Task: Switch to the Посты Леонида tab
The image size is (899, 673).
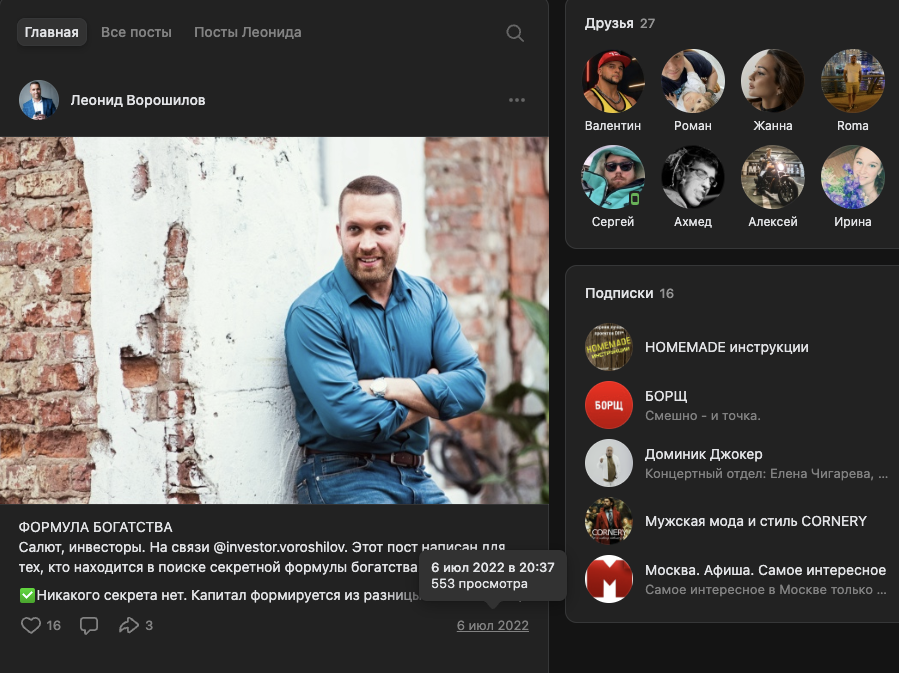Action: pyautogui.click(x=248, y=32)
